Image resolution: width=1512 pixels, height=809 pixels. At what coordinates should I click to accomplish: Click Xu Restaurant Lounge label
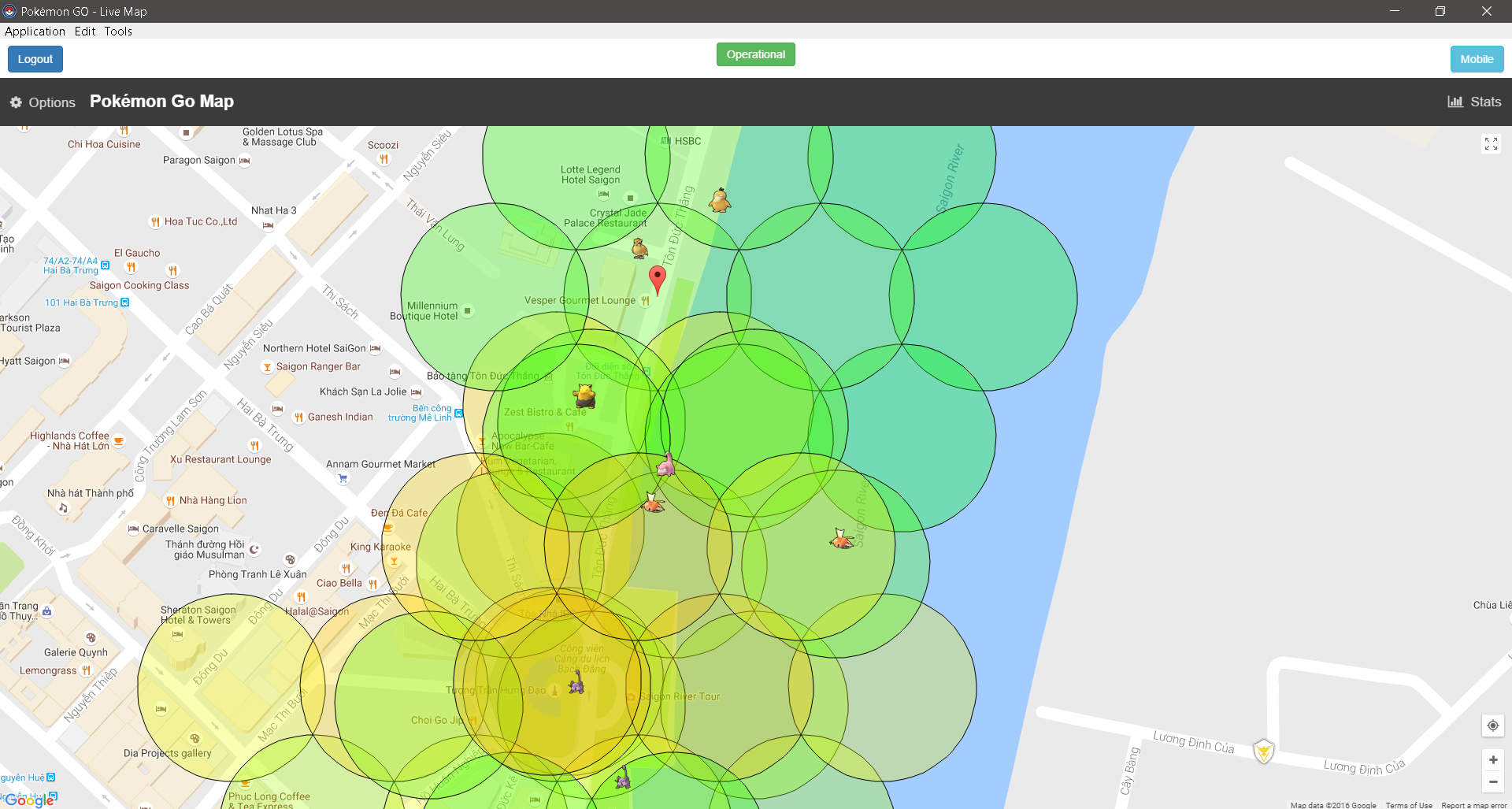point(220,459)
